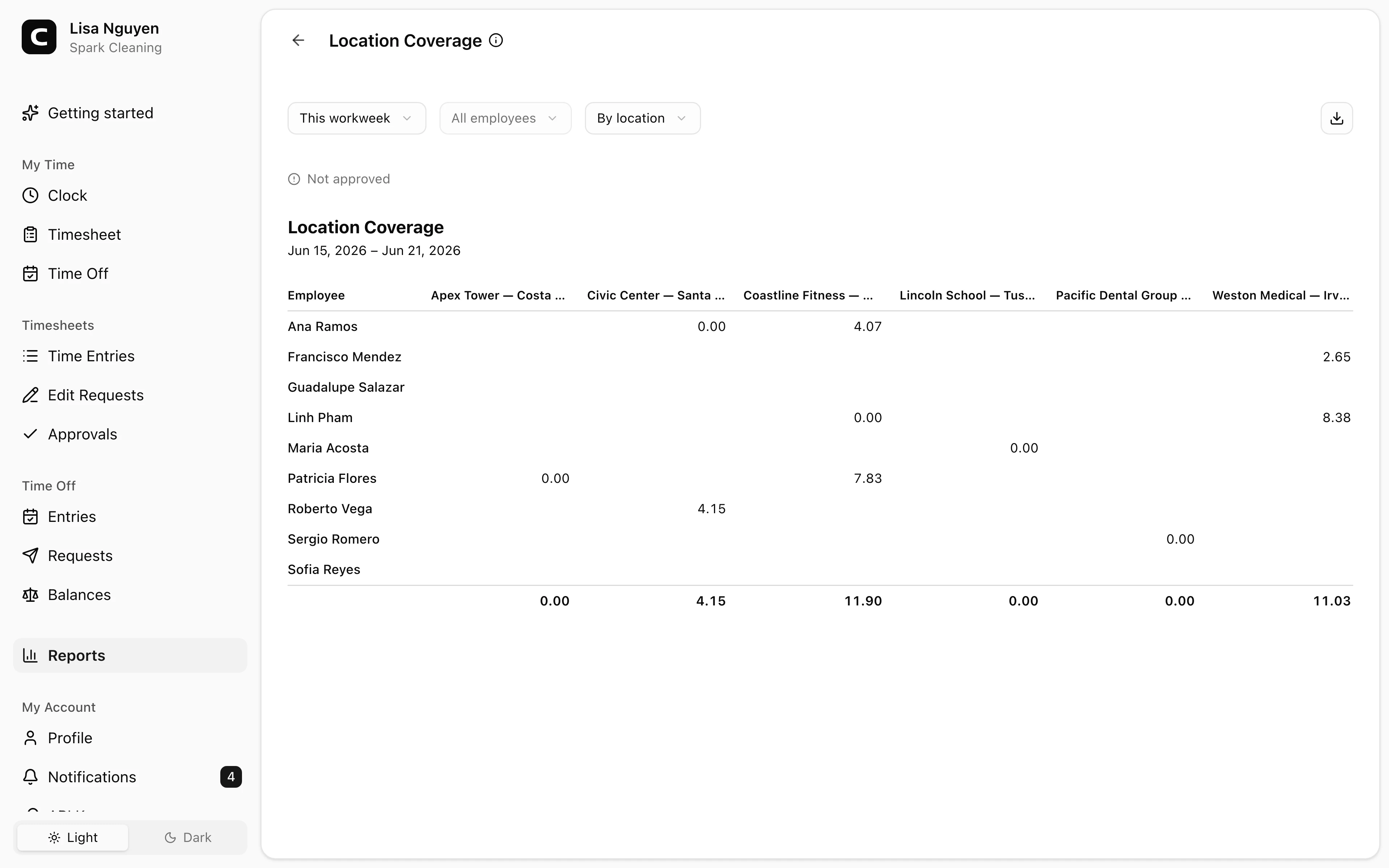The height and width of the screenshot is (868, 1389).
Task: Select Francisco Mendez employee name
Action: click(344, 357)
